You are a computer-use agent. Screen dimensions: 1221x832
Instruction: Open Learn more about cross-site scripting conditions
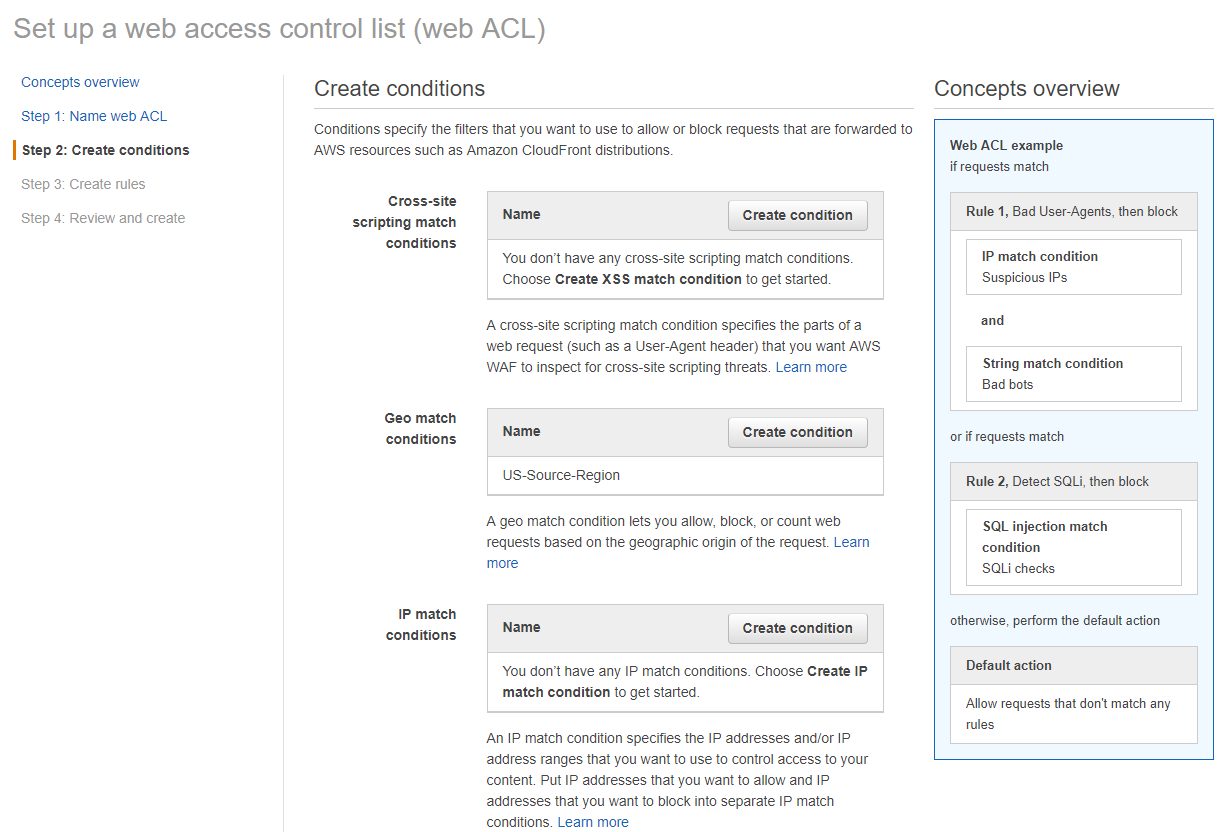pyautogui.click(x=811, y=367)
